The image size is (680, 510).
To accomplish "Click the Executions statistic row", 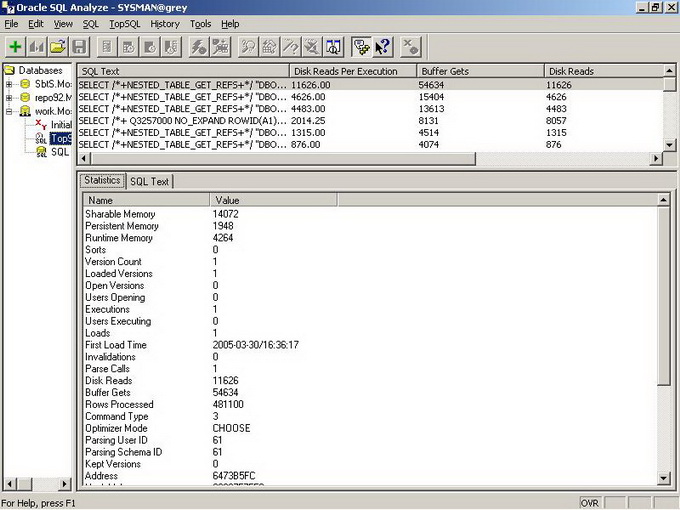I will 370,310.
